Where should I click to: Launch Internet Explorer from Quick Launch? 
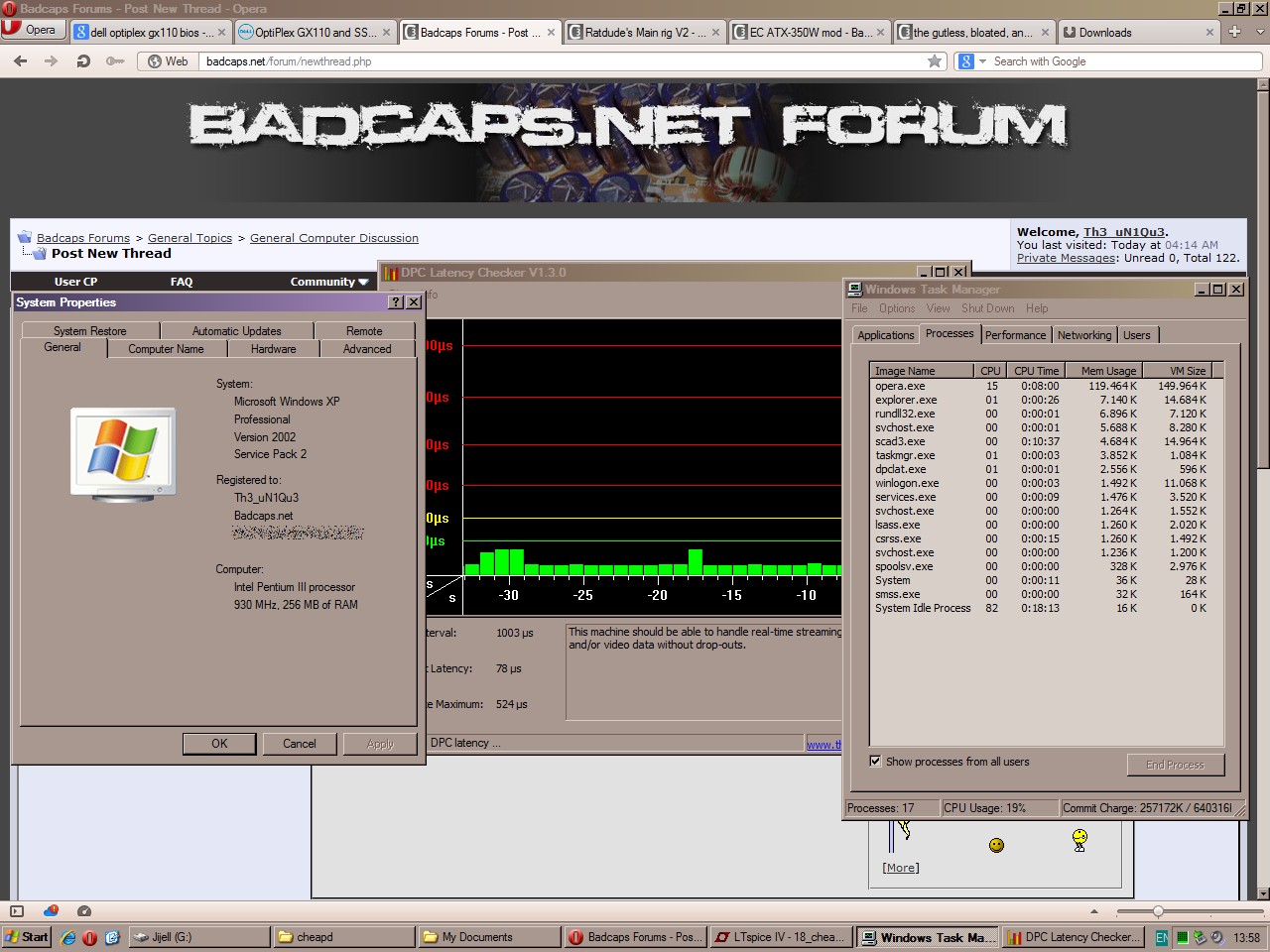click(68, 937)
